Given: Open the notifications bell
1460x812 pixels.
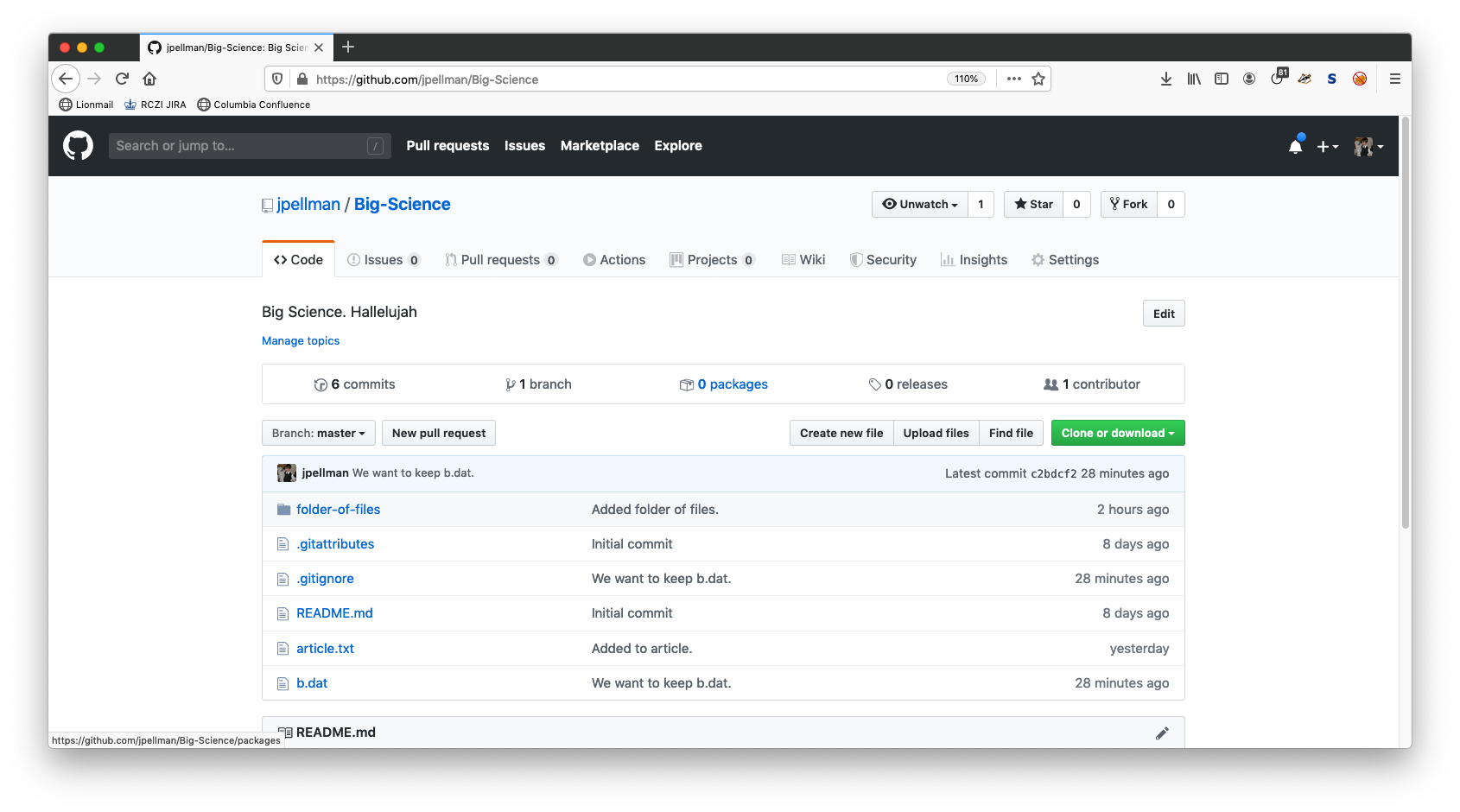Looking at the screenshot, I should (x=1295, y=146).
